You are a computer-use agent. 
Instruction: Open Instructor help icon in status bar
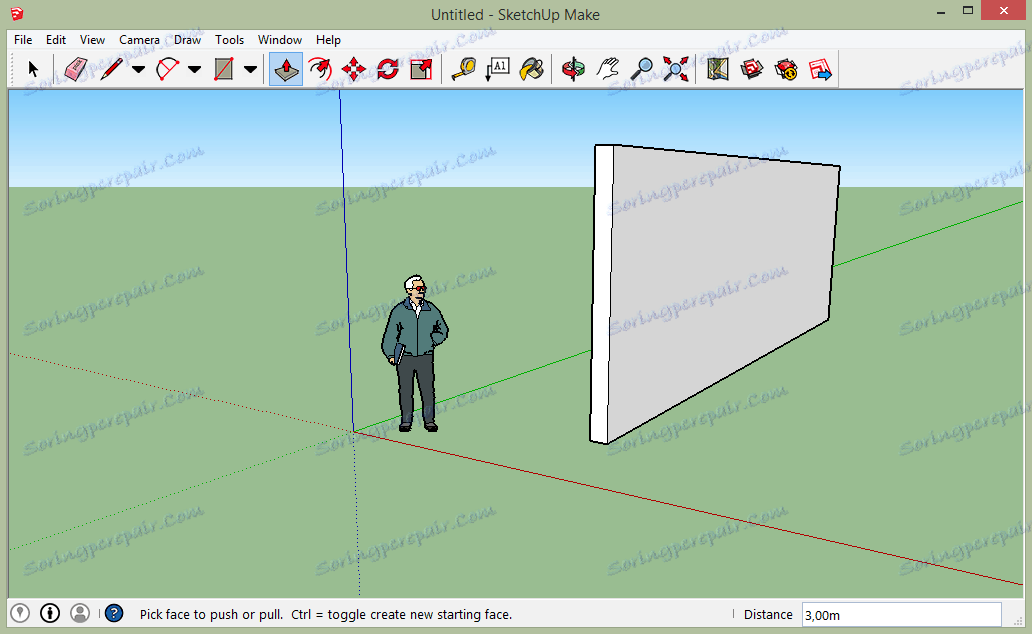click(x=114, y=613)
